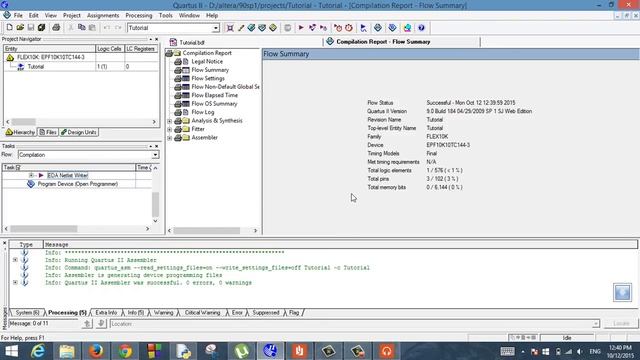
Task: Click the Start Simulation toolbar icon
Action: [x=363, y=28]
